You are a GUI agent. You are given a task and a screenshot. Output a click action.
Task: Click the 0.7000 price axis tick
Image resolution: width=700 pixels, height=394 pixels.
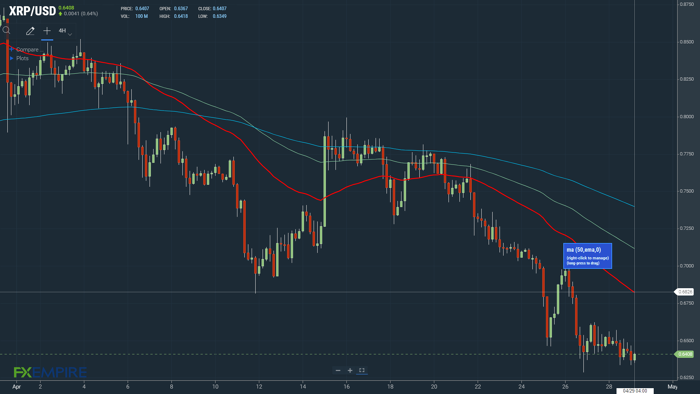click(687, 265)
